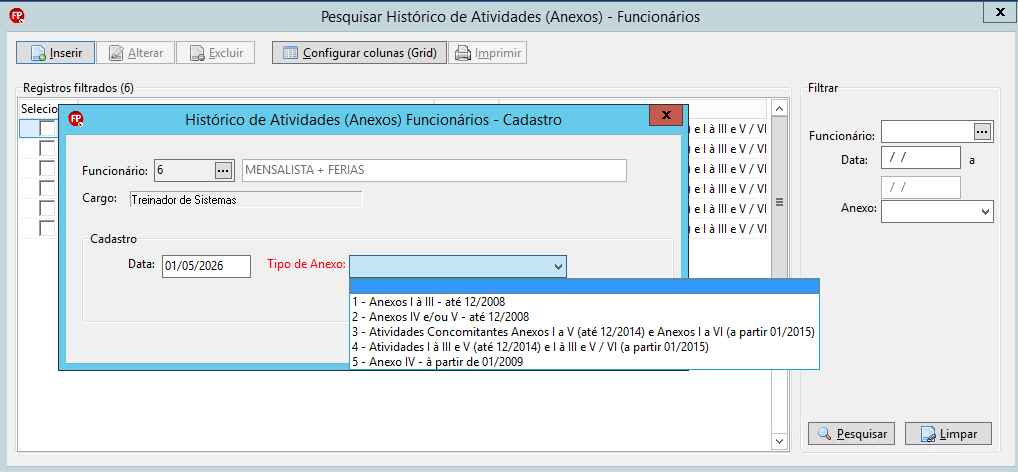1018x472 pixels.
Task: Click the MENSALISTA + FERIAS name field
Action: click(x=434, y=171)
